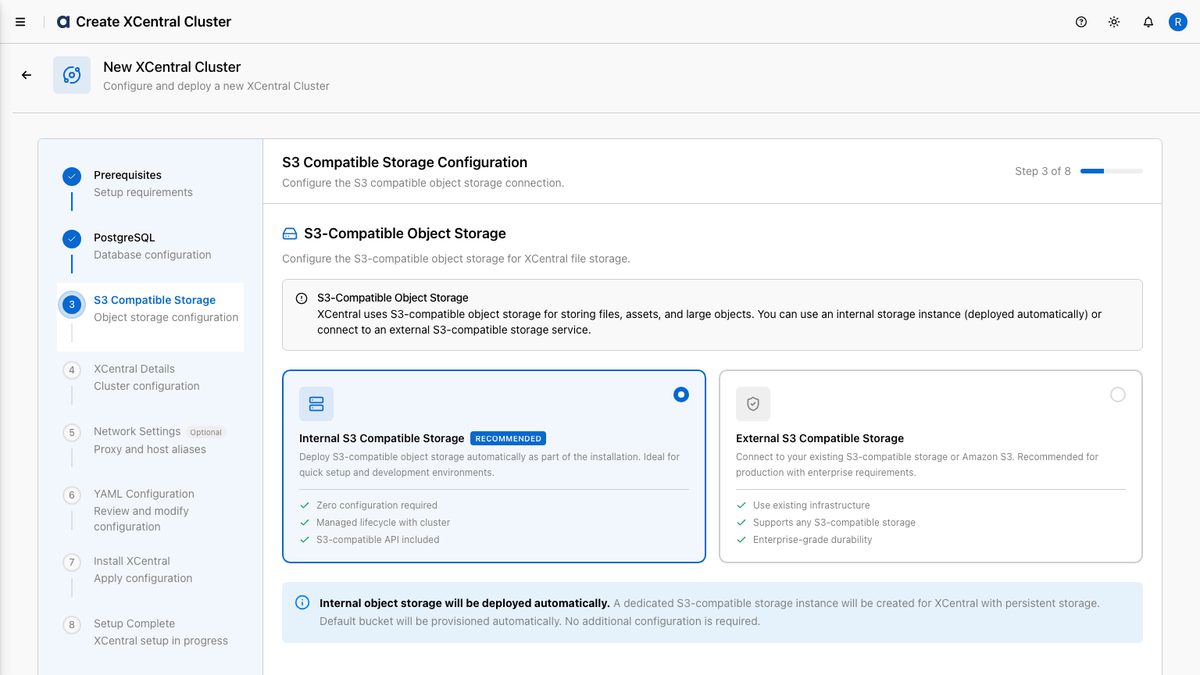Image resolution: width=1200 pixels, height=675 pixels.
Task: Click the step 8 circle indicator
Action: [x=72, y=625]
